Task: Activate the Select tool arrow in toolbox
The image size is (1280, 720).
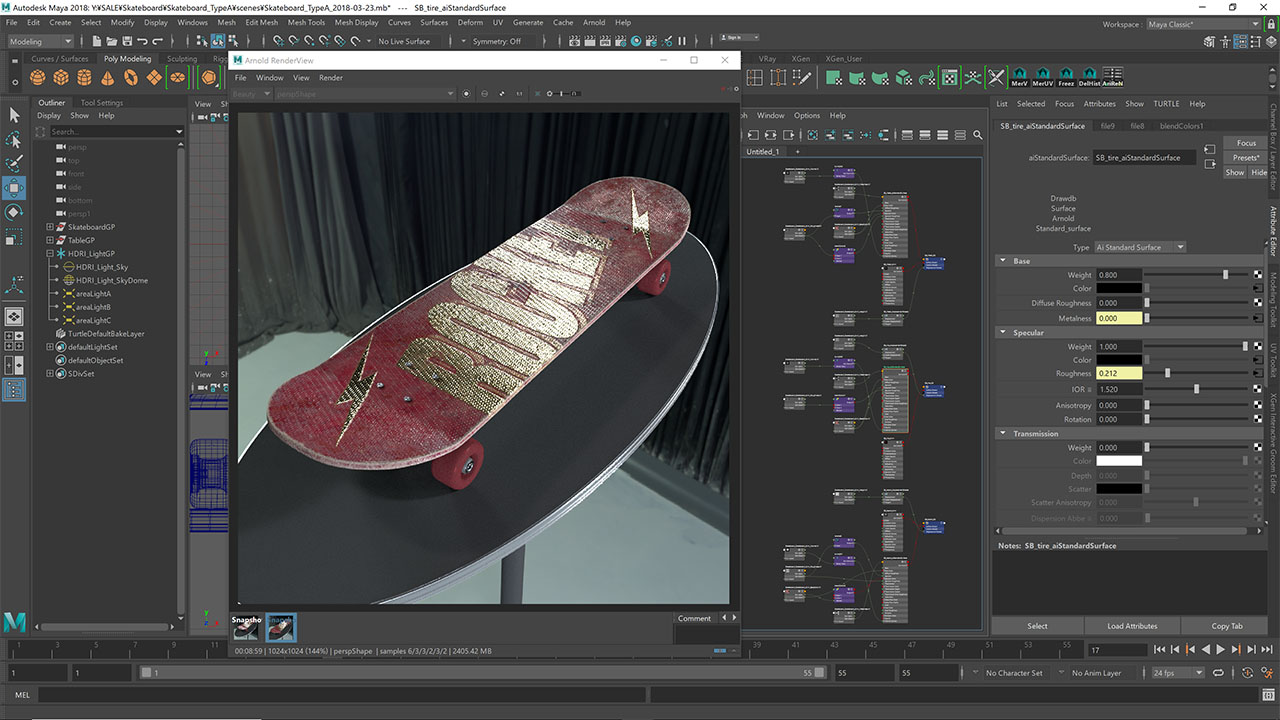Action: 14,116
